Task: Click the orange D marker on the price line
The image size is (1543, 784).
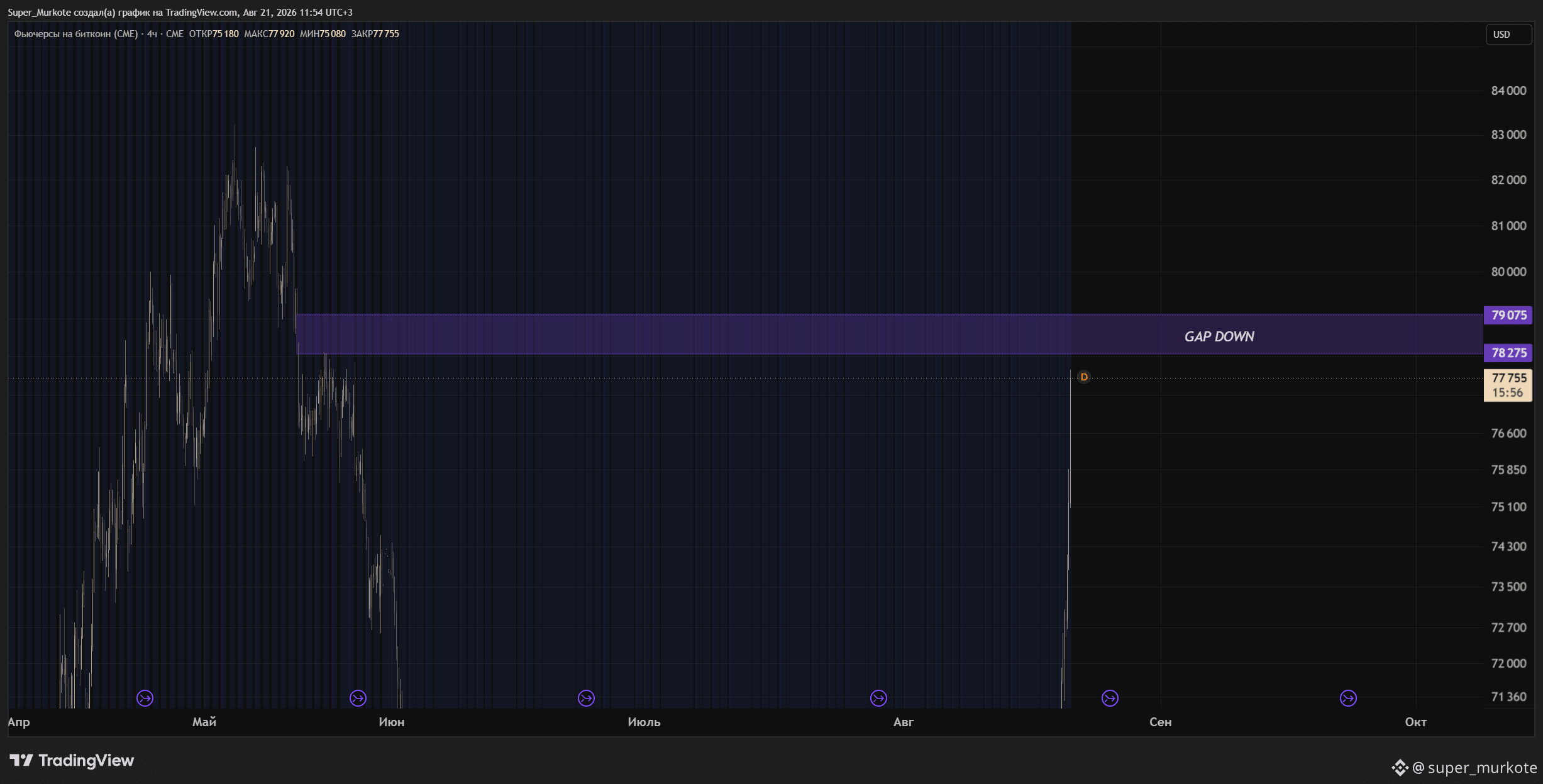Action: click(x=1083, y=377)
